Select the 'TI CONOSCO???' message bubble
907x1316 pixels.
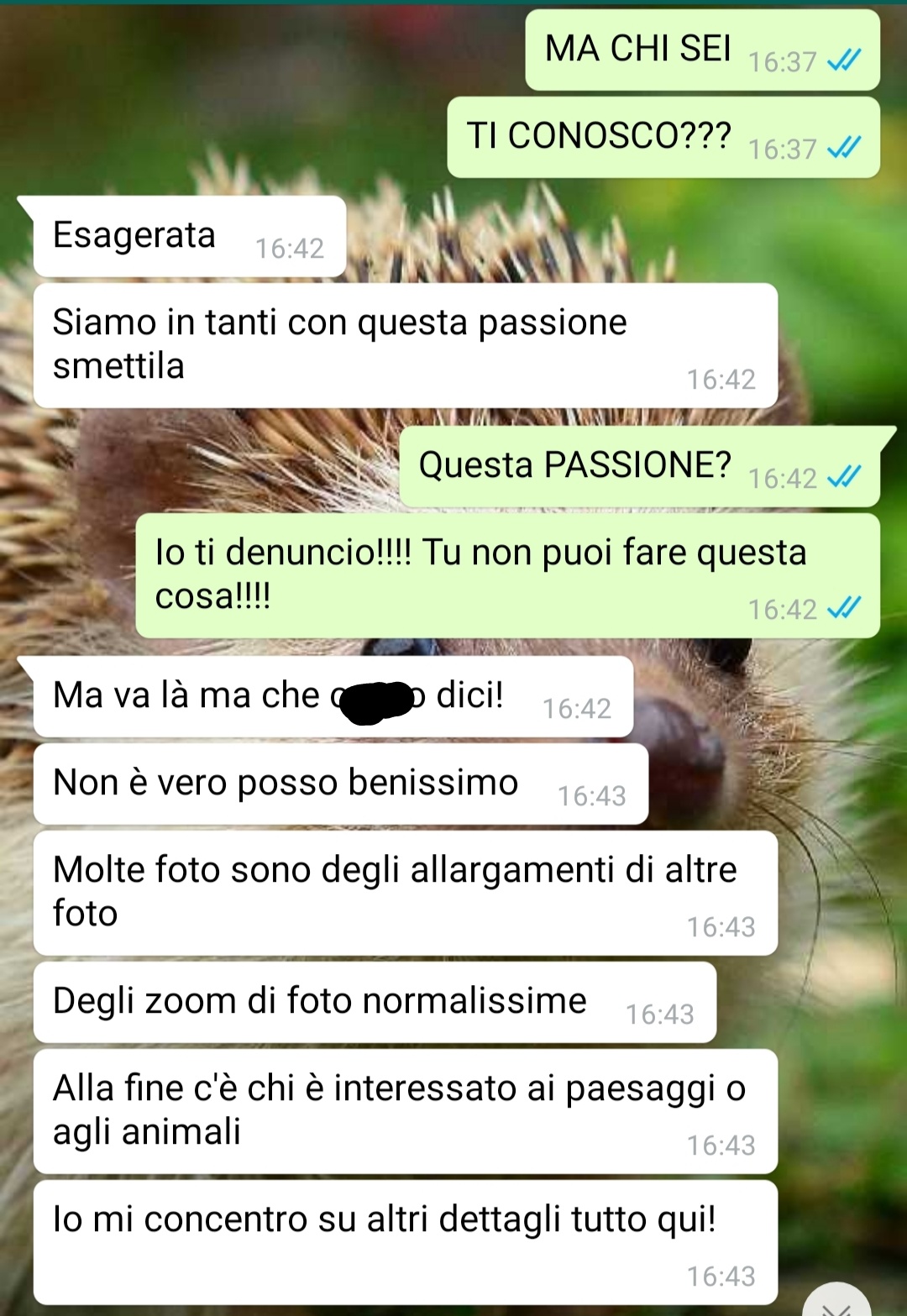(x=663, y=138)
